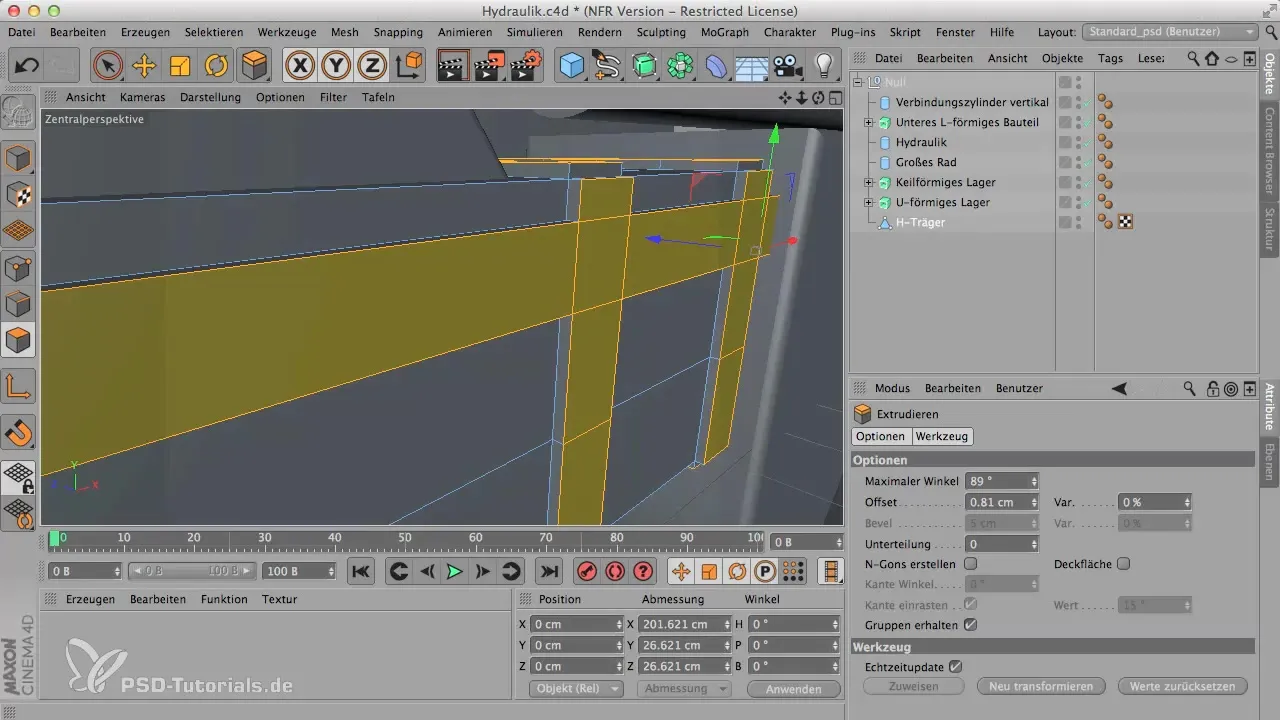
Task: Select the Move tool in top toolbar
Action: [x=144, y=66]
